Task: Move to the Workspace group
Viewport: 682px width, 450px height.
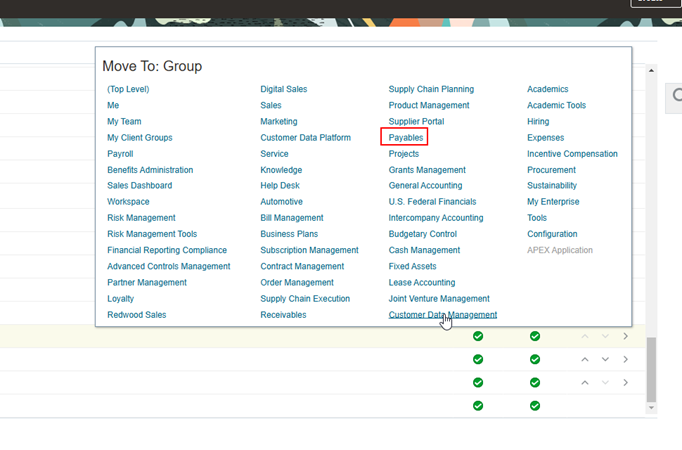Action: [x=128, y=202]
